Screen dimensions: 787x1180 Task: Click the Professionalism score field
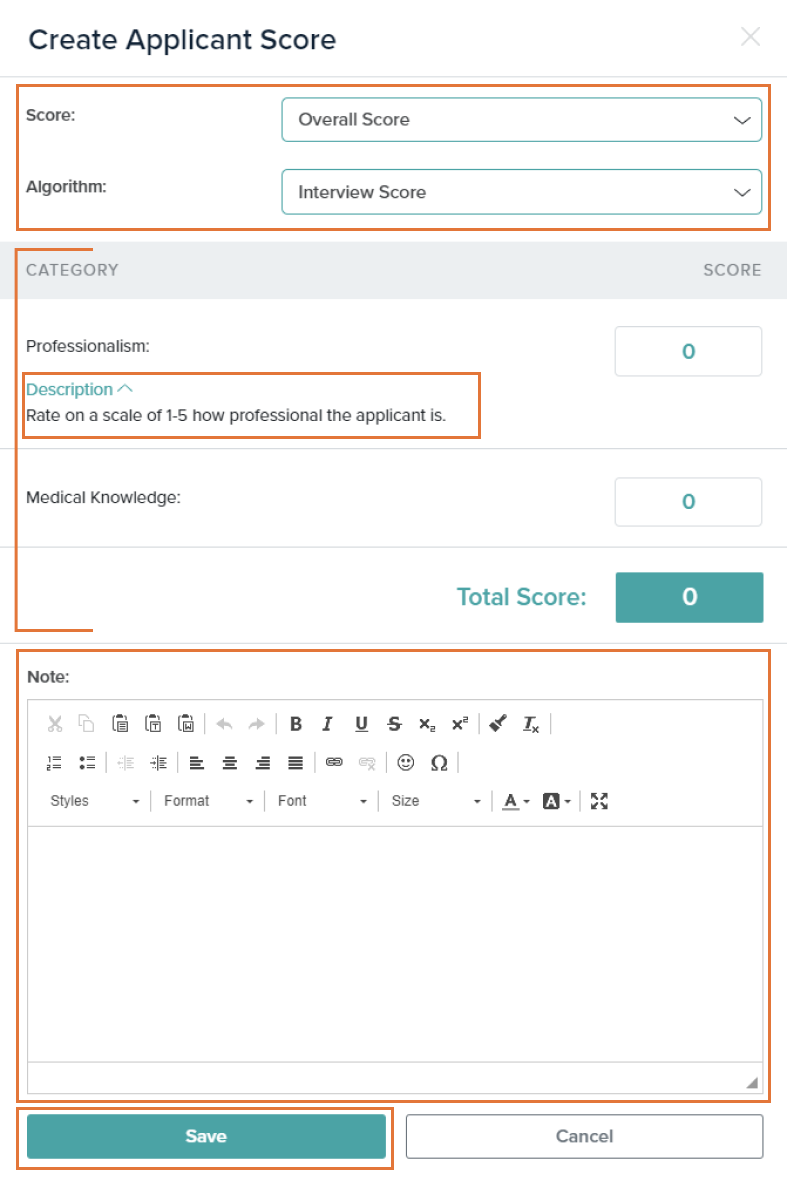pyautogui.click(x=688, y=351)
